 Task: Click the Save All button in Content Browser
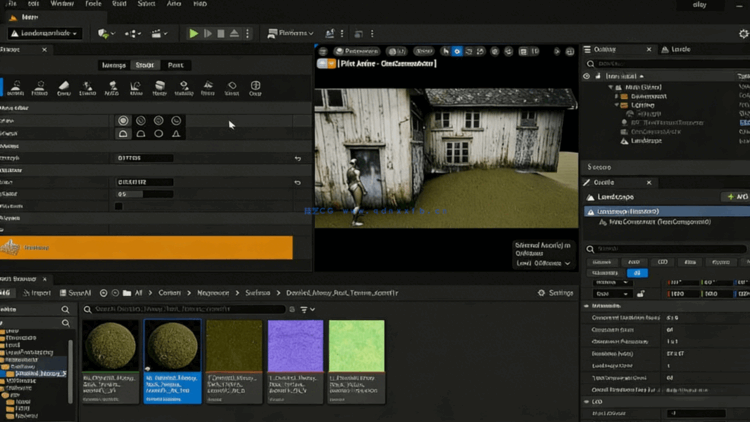(x=75, y=293)
